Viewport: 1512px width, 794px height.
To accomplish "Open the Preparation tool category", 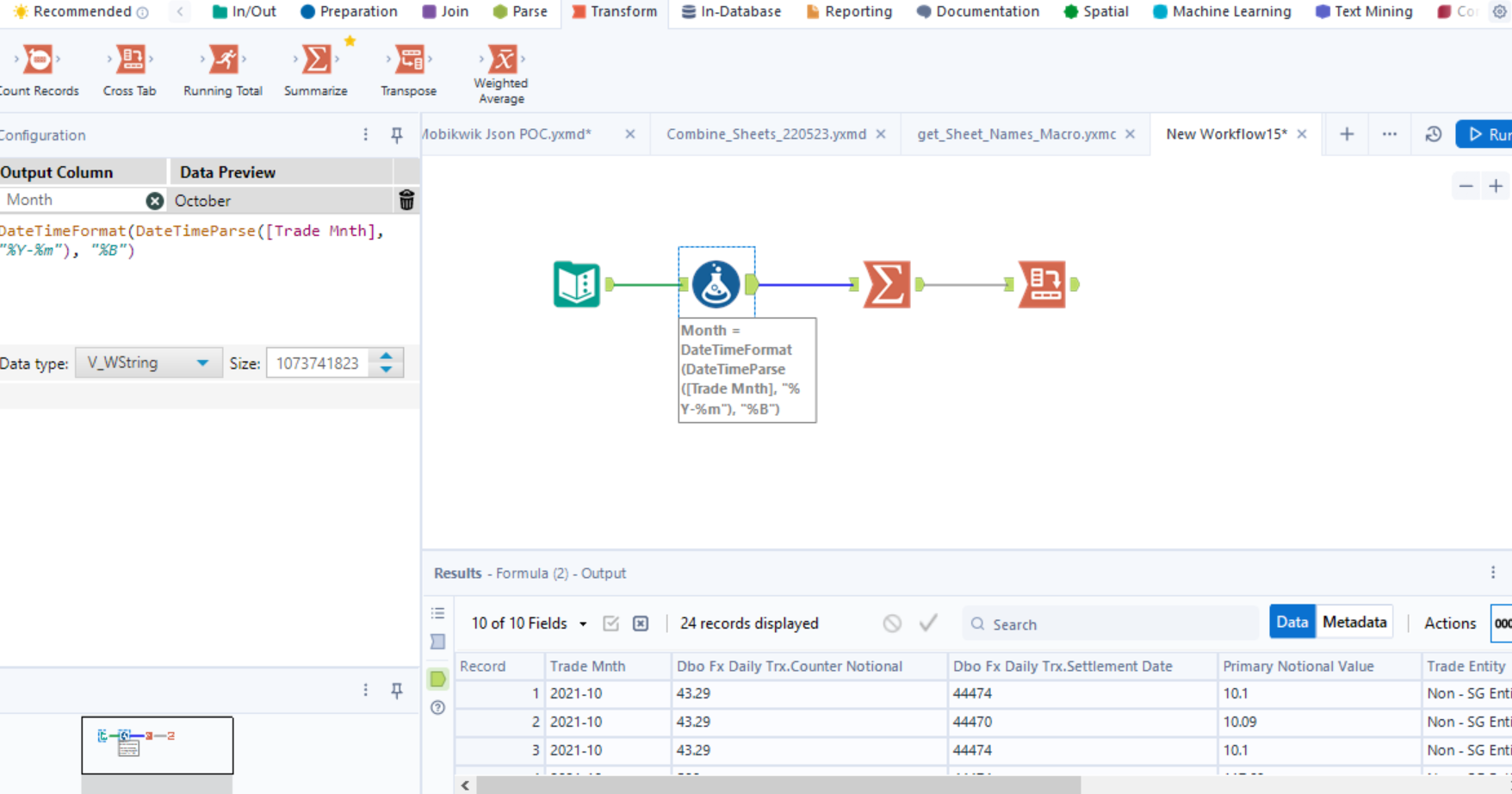I will [349, 12].
